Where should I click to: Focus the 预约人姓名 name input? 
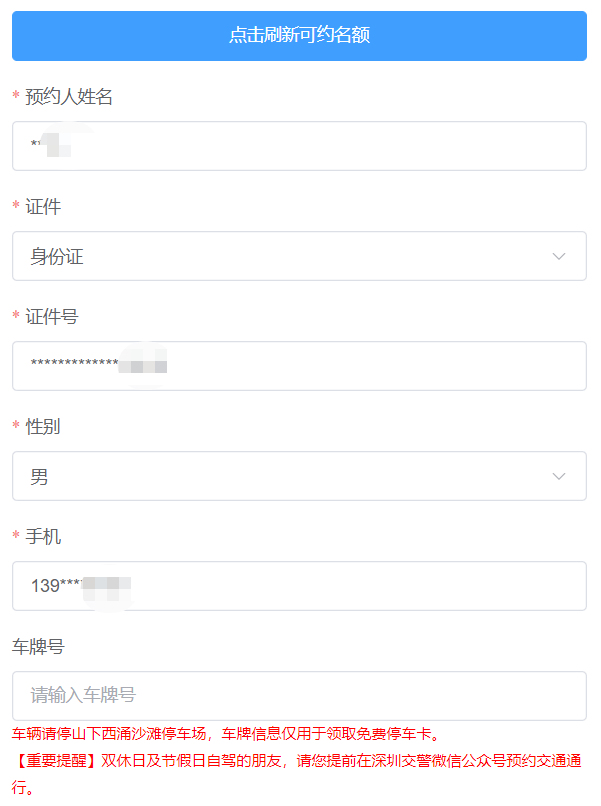pyautogui.click(x=300, y=146)
